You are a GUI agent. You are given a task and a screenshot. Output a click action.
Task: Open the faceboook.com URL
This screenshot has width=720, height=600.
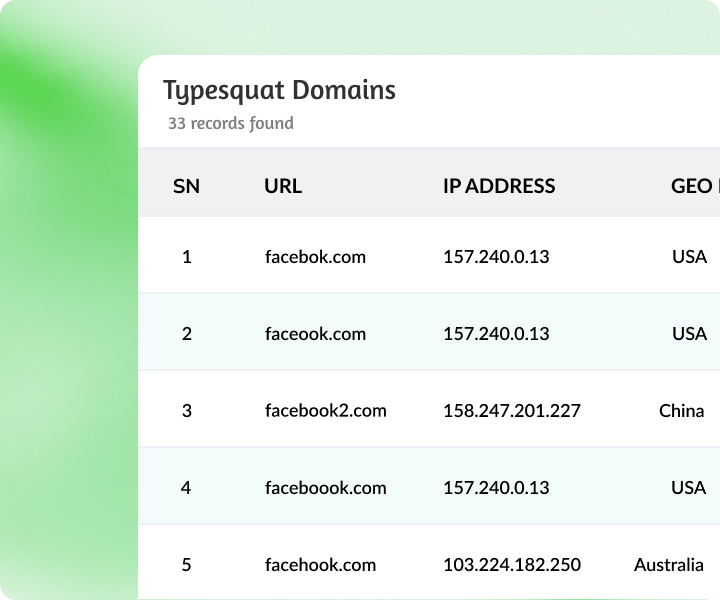pos(325,488)
